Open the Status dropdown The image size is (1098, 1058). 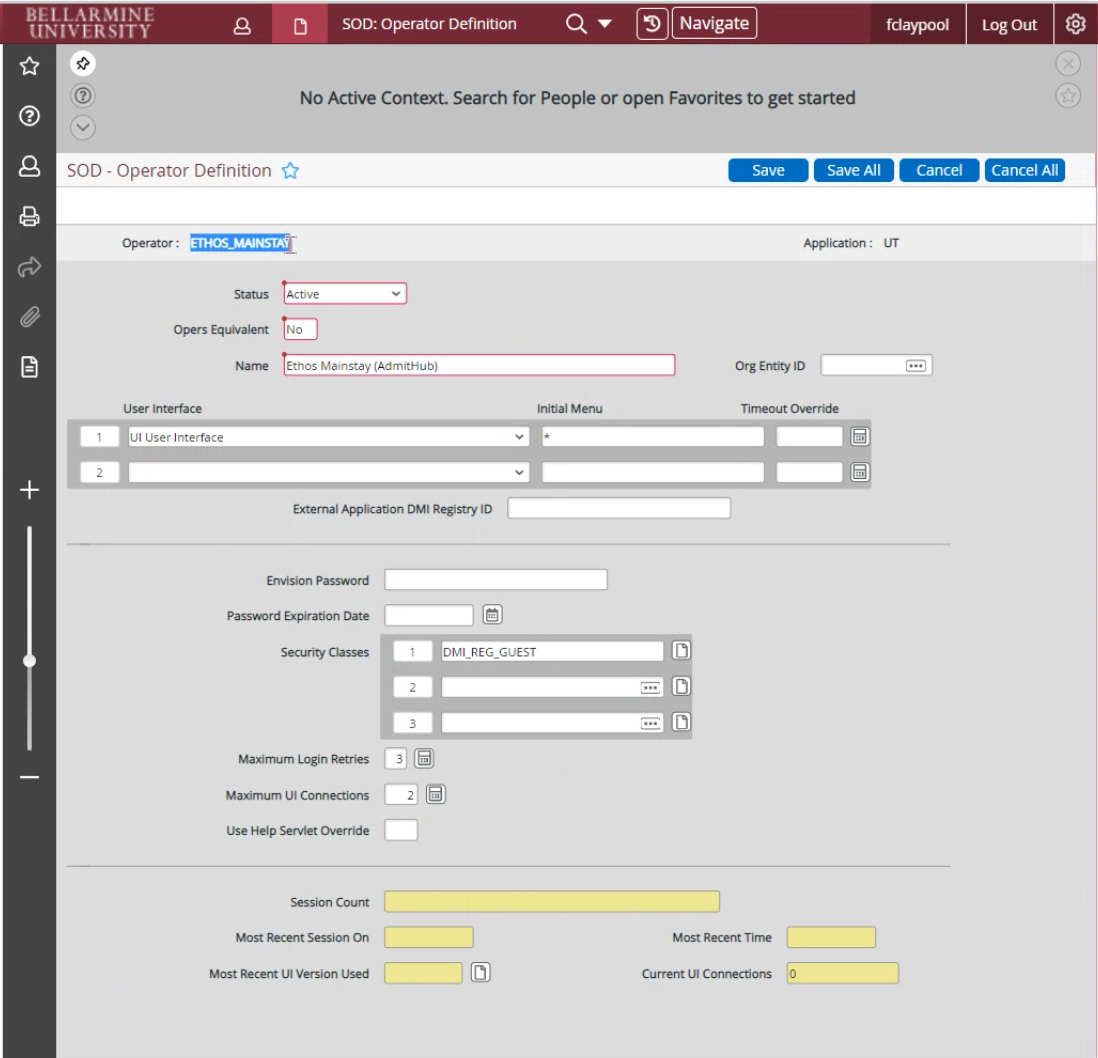345,294
